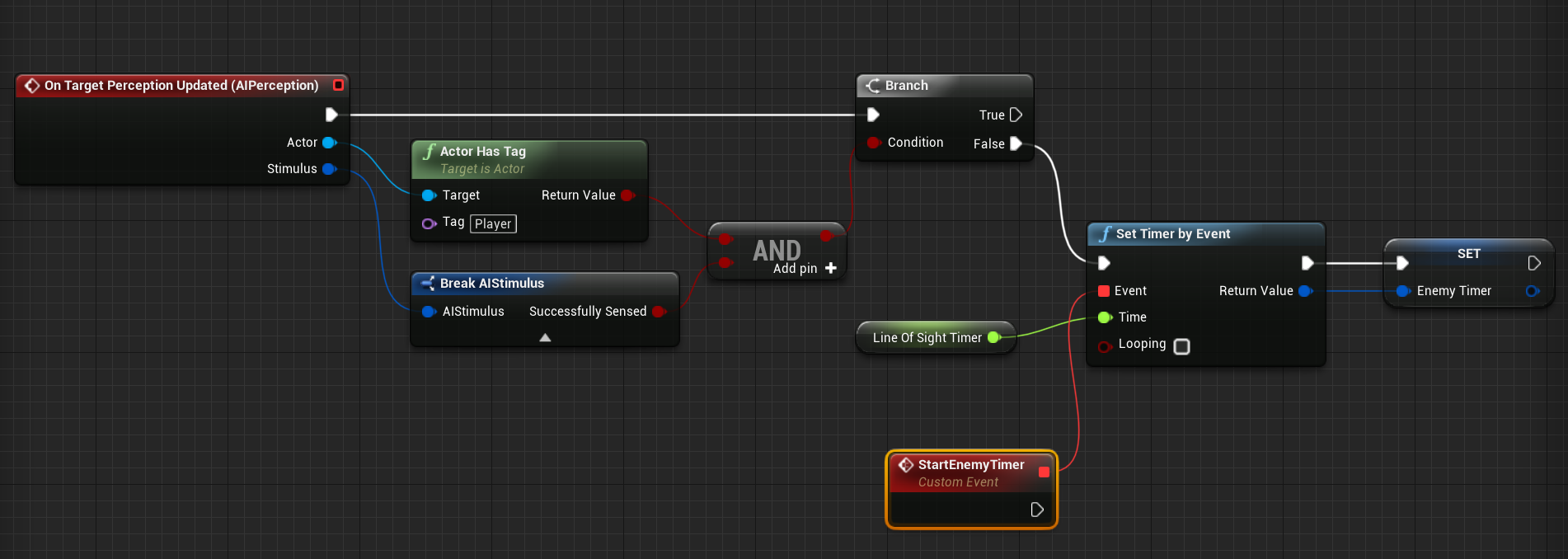Click the Branch Condition pin
Screen dimensions: 1568x559
874,143
